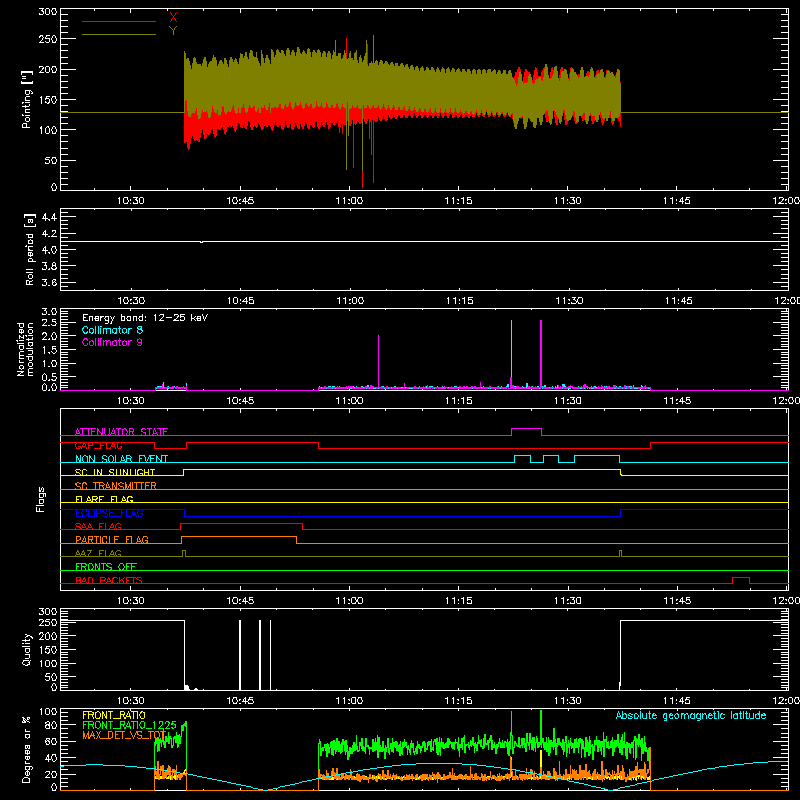The height and width of the screenshot is (800, 800).
Task: Click the 3.6 value on Roll period axis
Action: click(x=49, y=282)
